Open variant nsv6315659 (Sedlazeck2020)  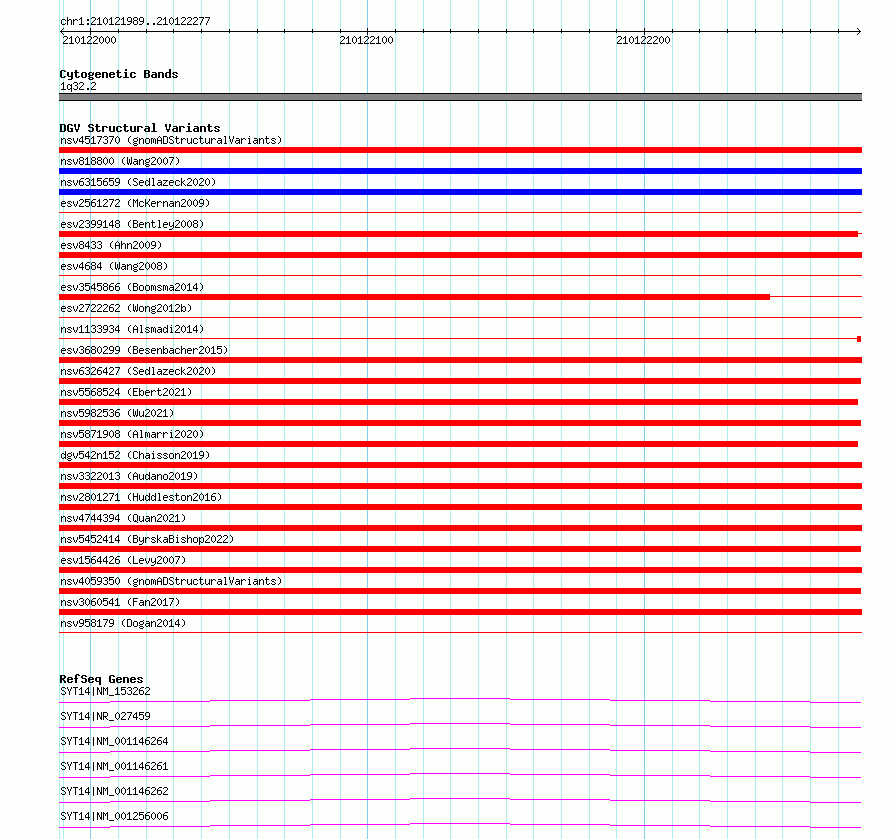138,182
